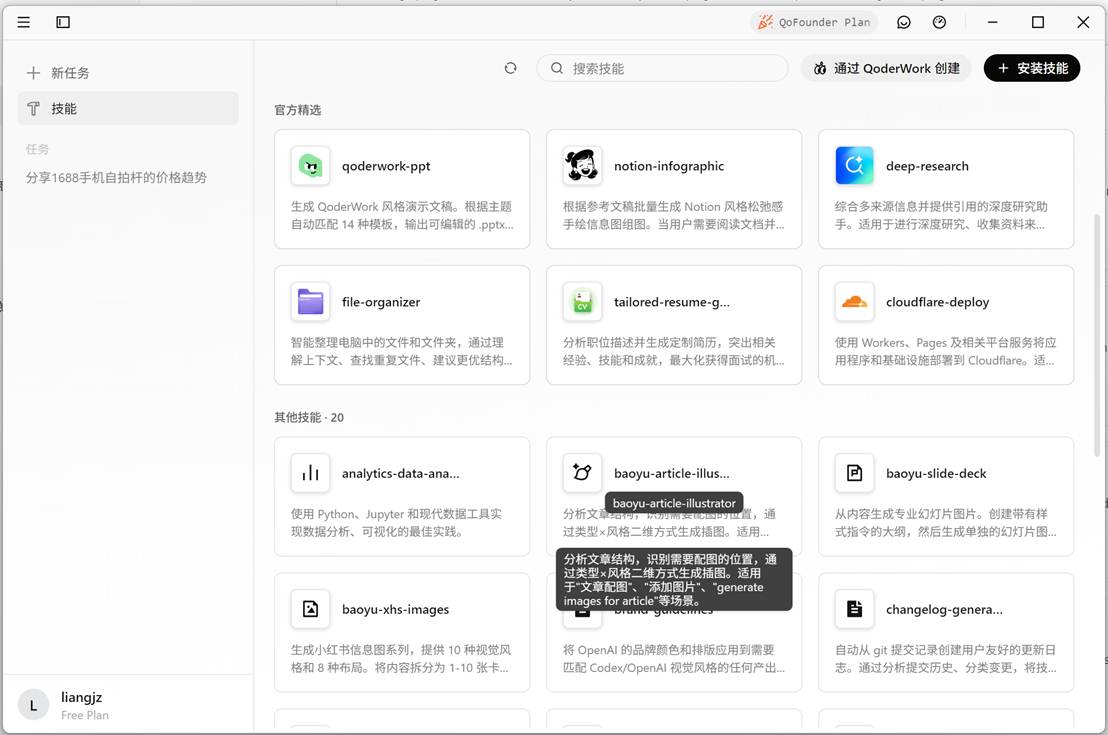Click the 官方精选 section heading

(297, 110)
